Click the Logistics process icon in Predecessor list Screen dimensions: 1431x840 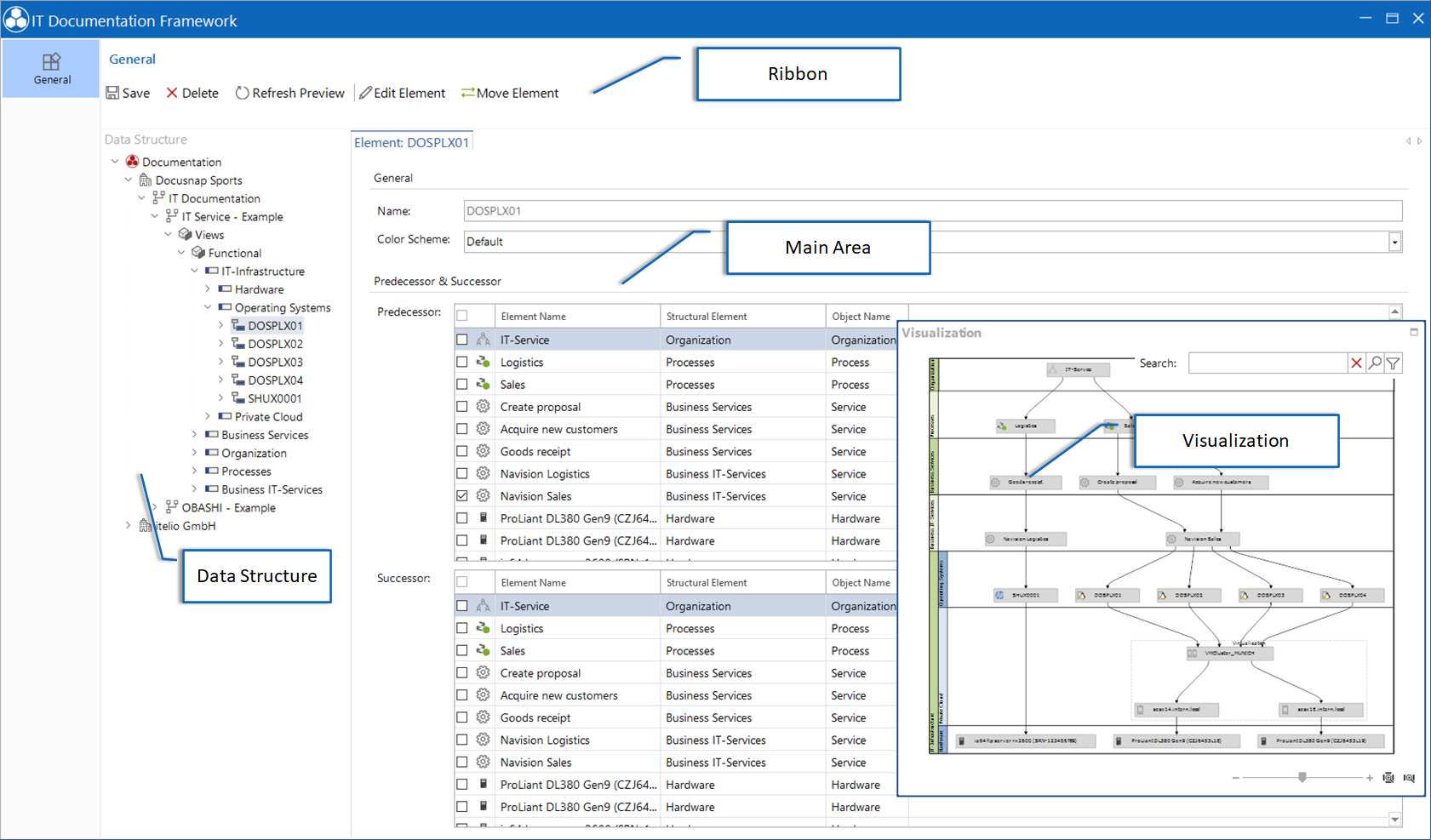point(483,363)
